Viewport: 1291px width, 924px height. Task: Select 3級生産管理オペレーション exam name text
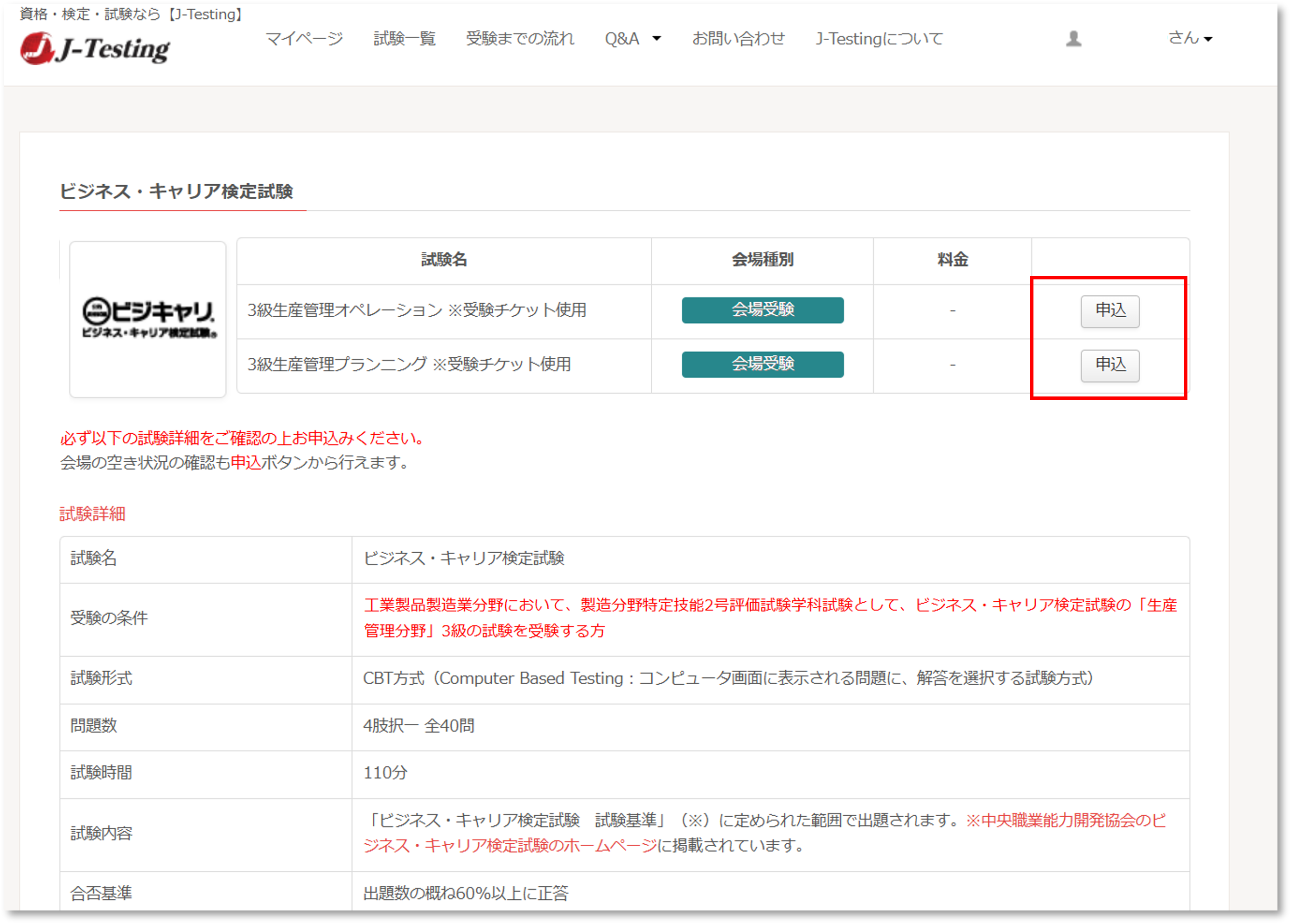[x=416, y=310]
